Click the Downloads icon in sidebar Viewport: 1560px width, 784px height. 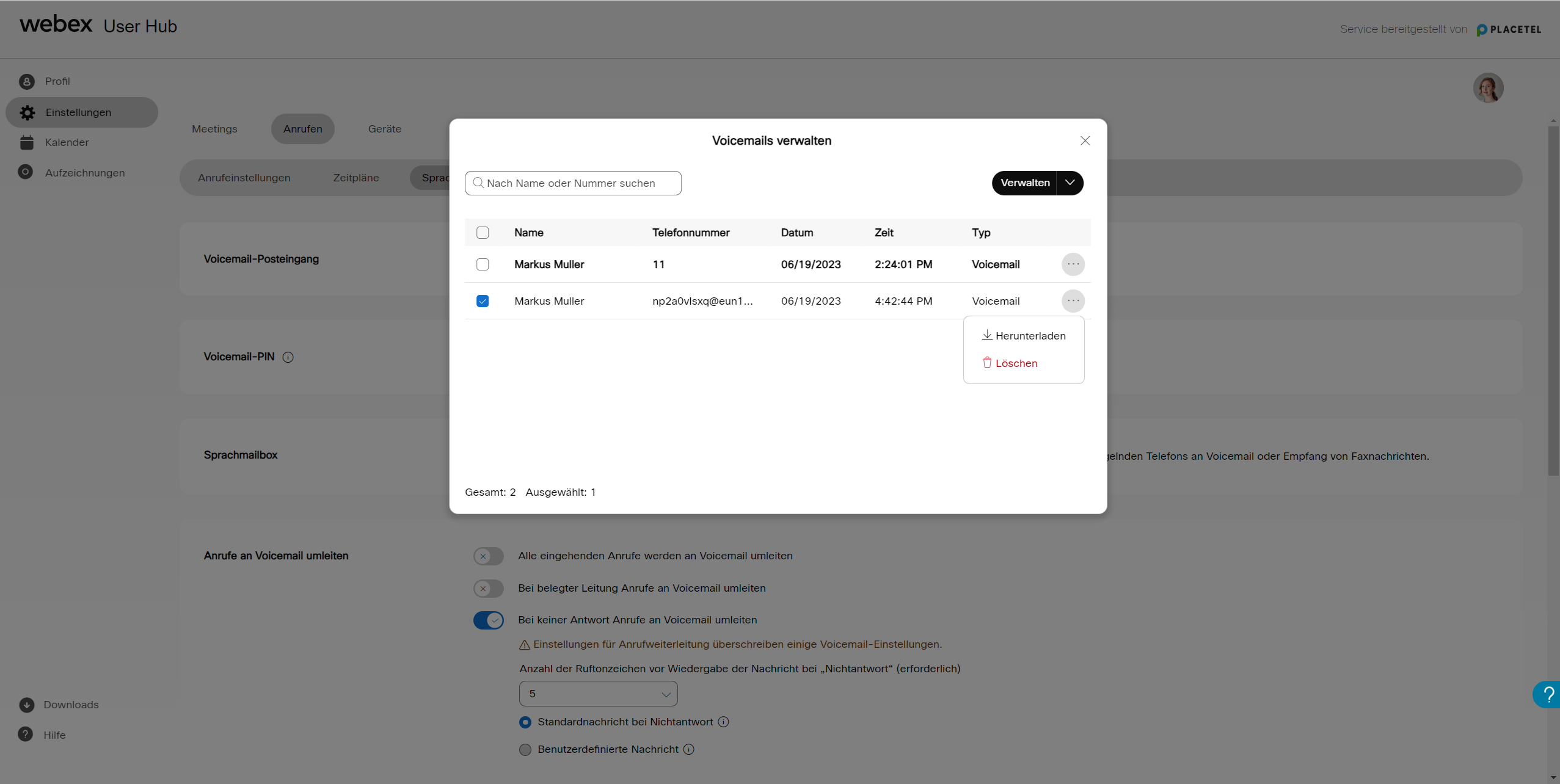[26, 705]
